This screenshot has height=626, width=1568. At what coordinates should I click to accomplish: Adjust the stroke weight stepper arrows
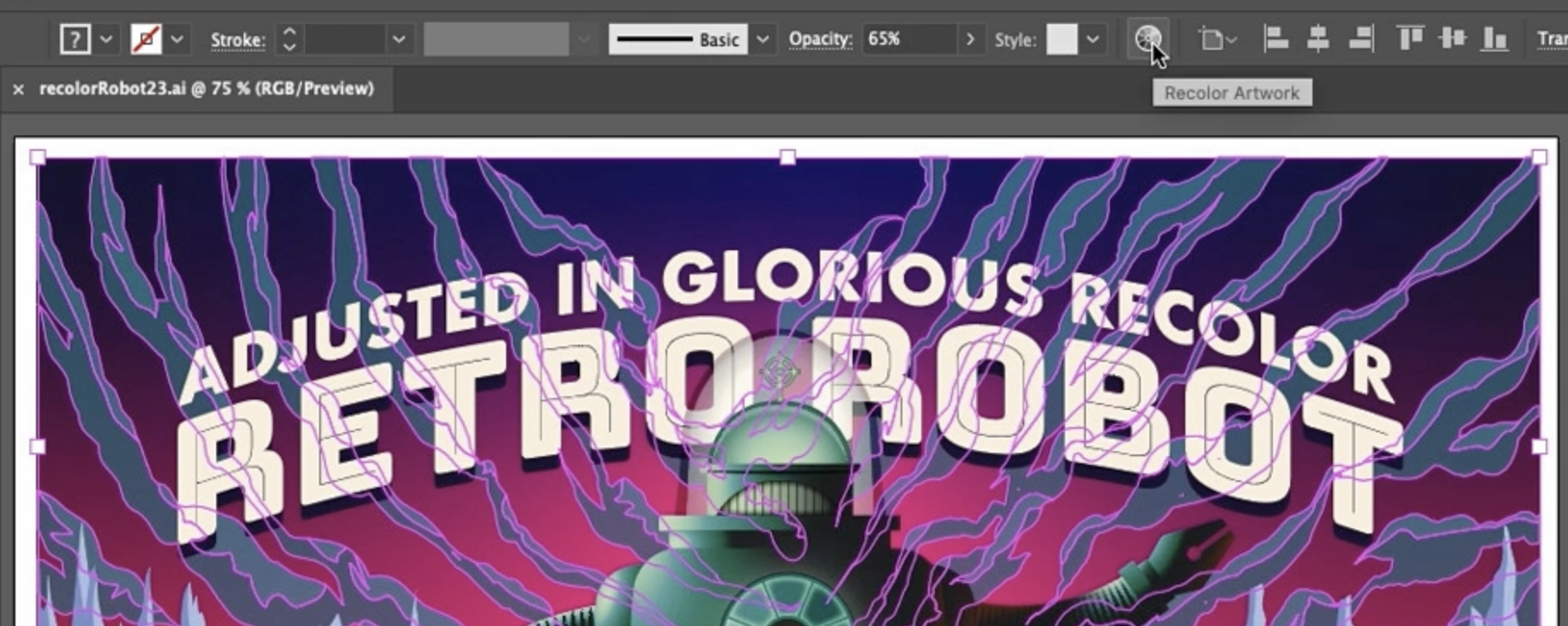[x=289, y=39]
